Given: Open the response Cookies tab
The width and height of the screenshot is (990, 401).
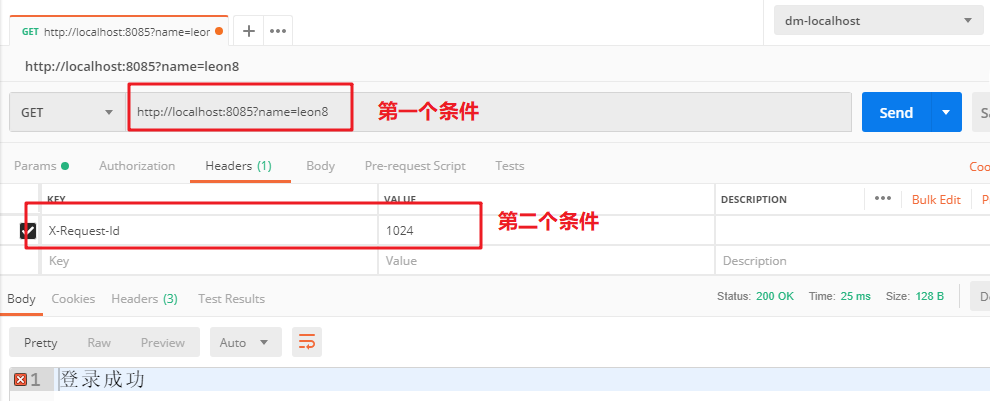Looking at the screenshot, I should coord(73,299).
